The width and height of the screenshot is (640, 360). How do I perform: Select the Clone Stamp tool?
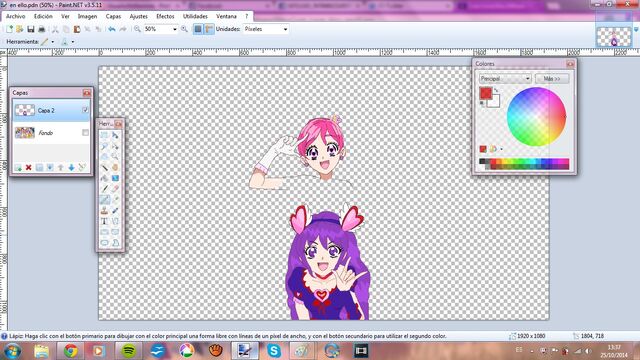pyautogui.click(x=104, y=211)
